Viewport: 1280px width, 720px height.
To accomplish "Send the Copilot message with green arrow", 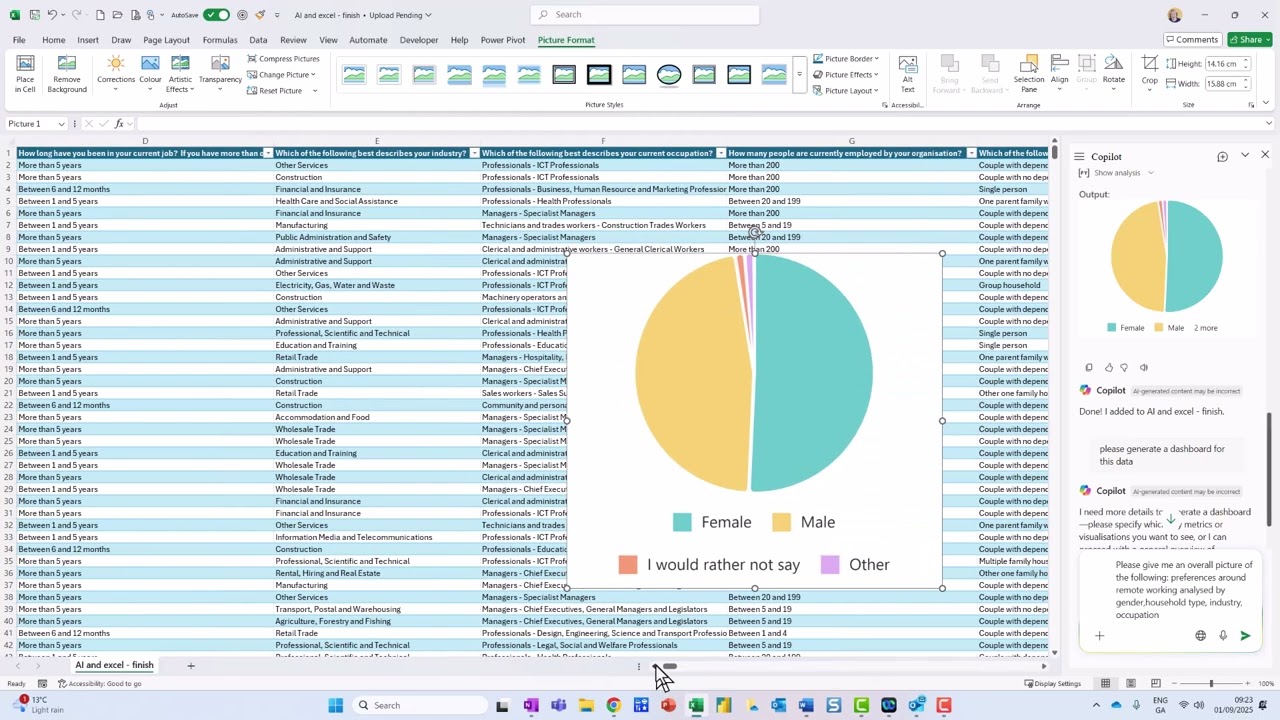I will [1245, 636].
